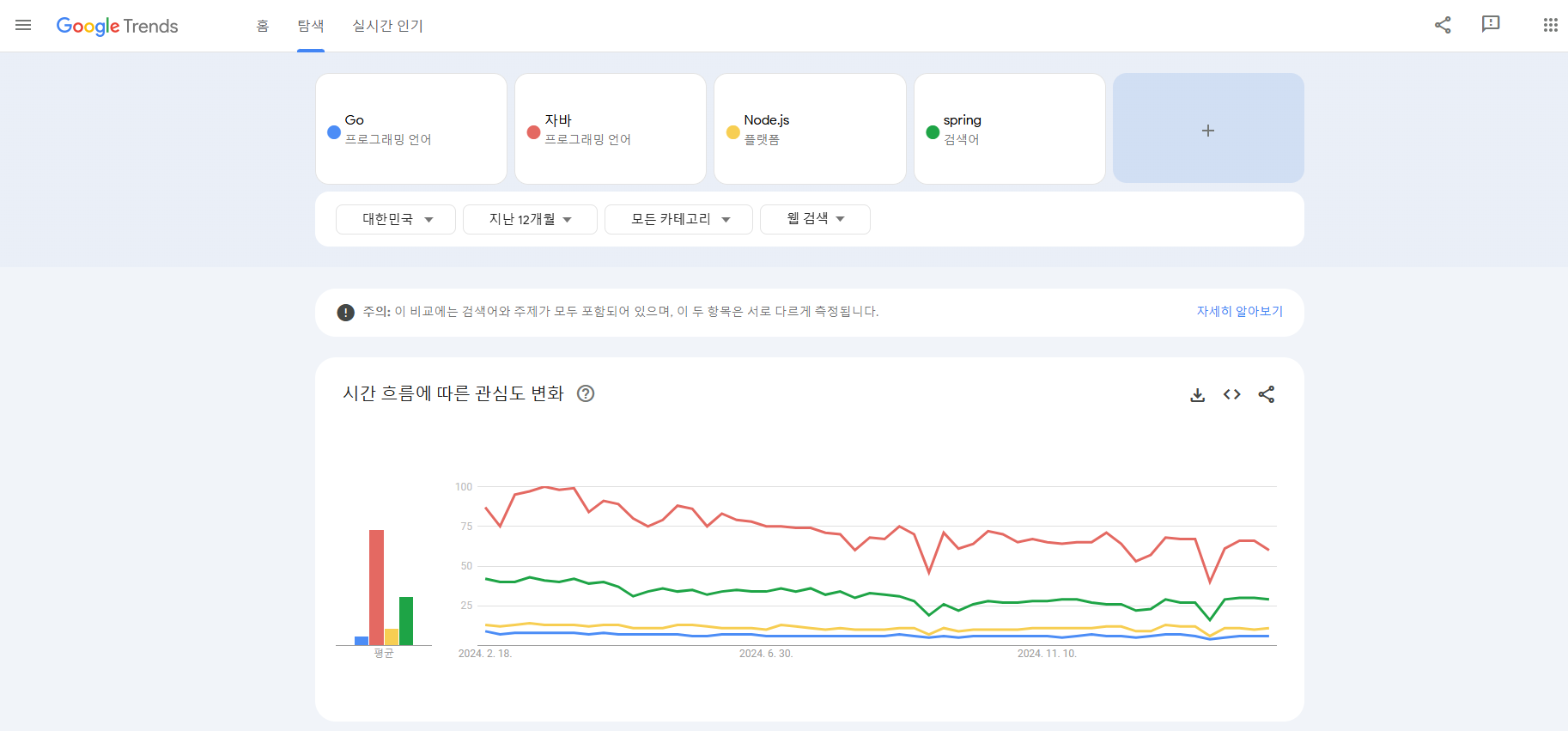Click the yellow average bar

392,637
